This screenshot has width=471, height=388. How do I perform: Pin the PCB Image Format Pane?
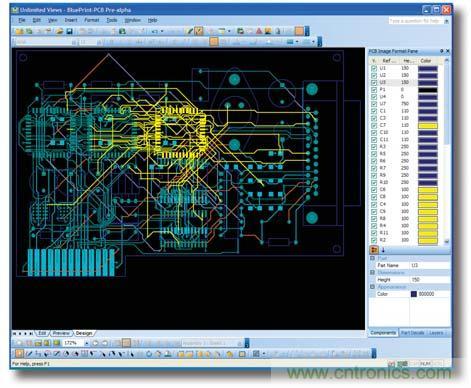point(441,51)
